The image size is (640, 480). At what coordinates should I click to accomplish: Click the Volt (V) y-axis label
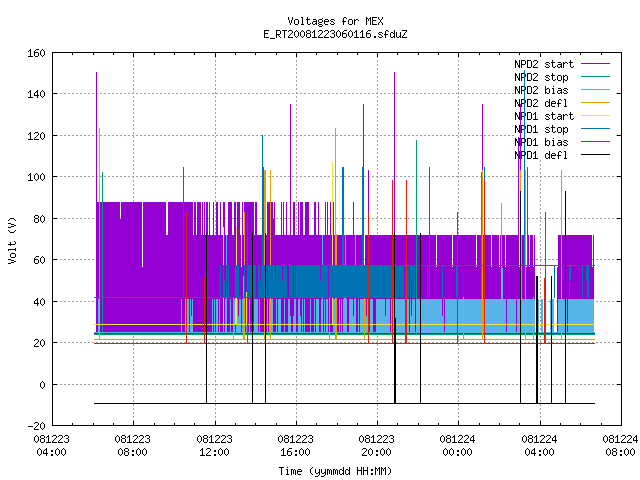pyautogui.click(x=13, y=240)
